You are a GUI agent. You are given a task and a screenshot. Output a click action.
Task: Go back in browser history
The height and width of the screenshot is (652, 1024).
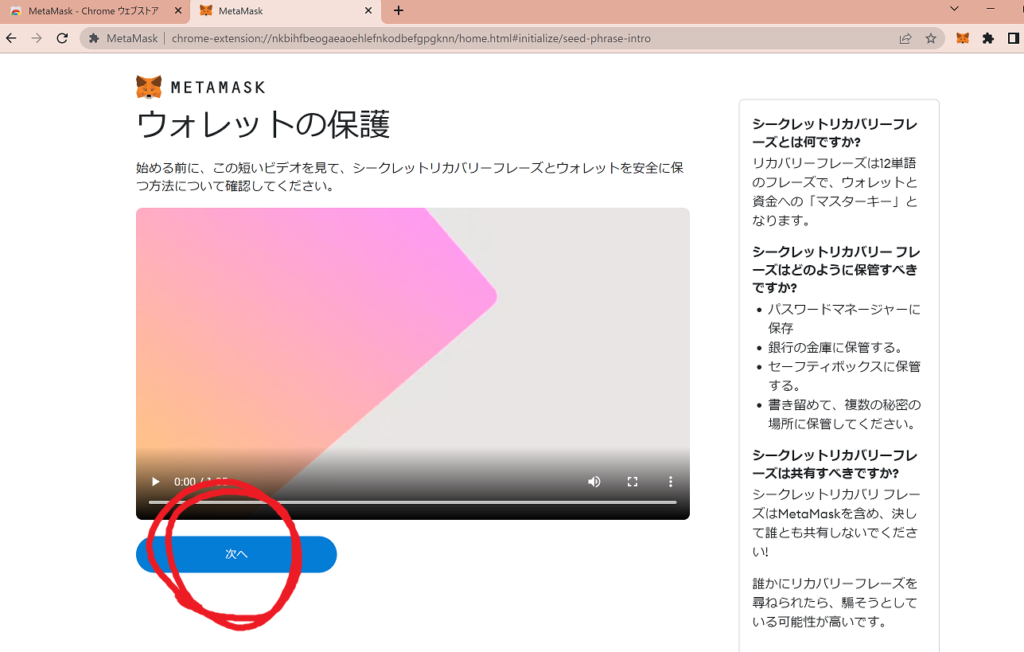point(11,39)
